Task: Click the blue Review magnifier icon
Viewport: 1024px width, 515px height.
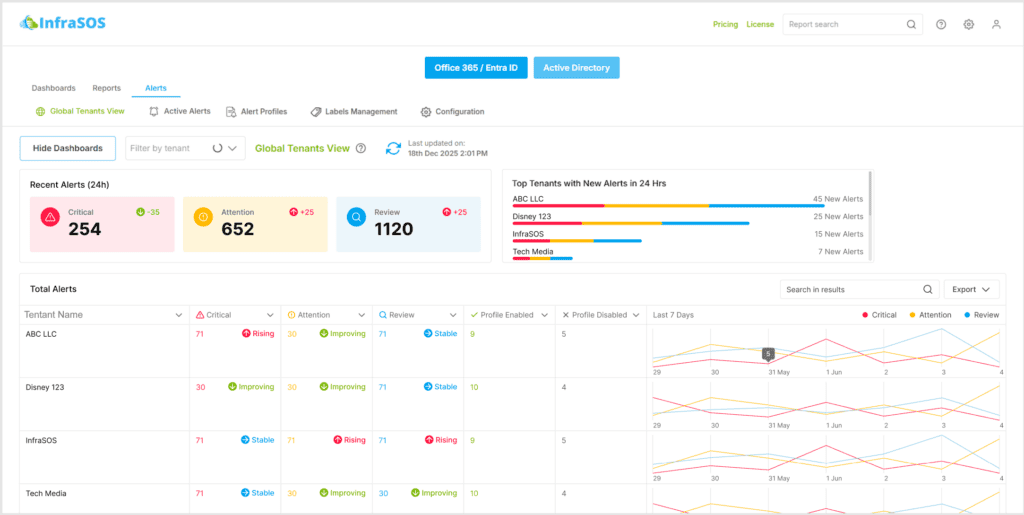Action: (356, 216)
